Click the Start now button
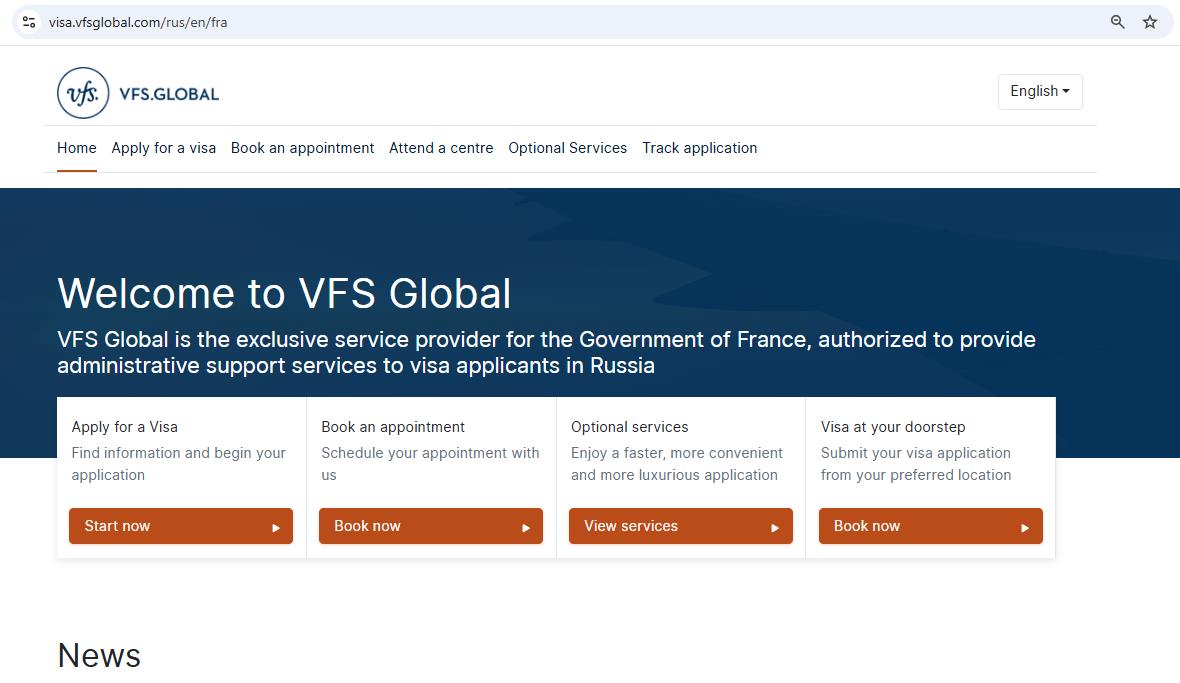 click(x=181, y=526)
